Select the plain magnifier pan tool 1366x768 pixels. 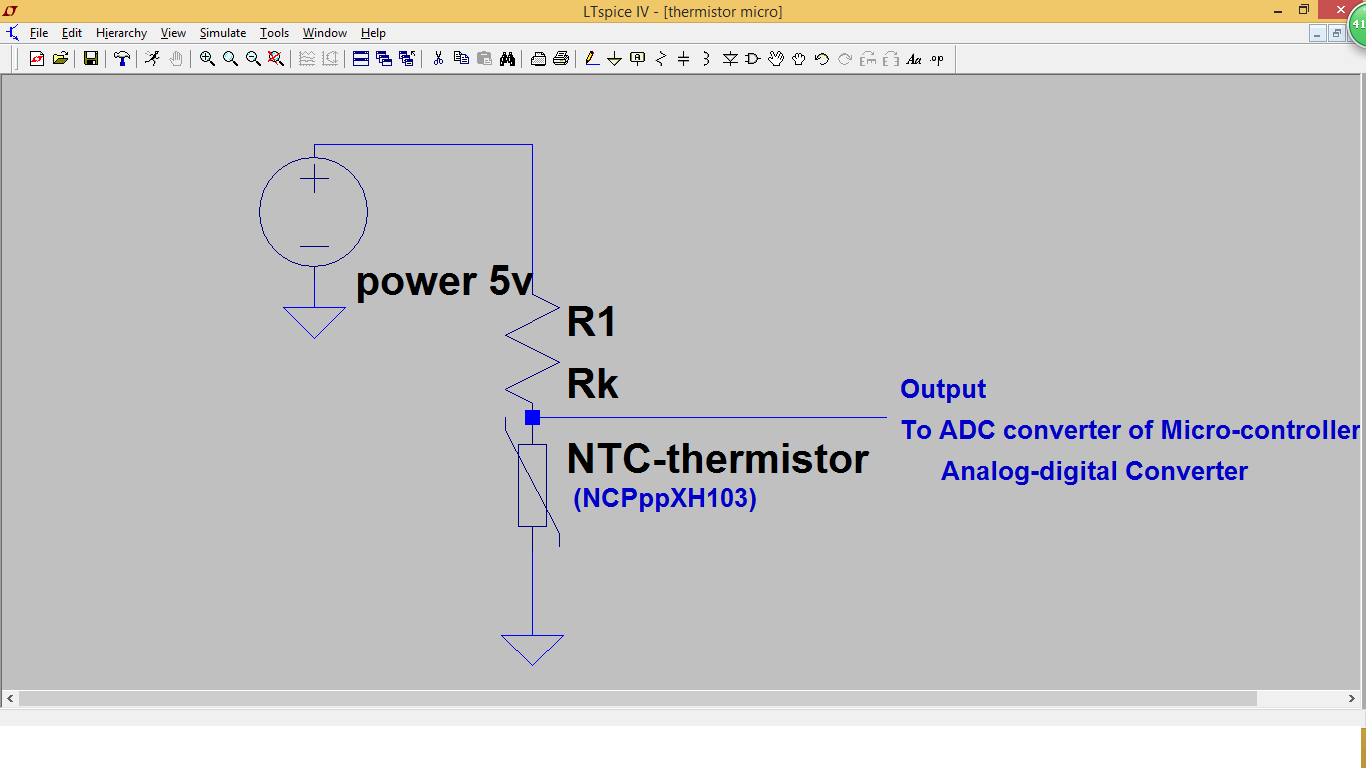[x=230, y=59]
